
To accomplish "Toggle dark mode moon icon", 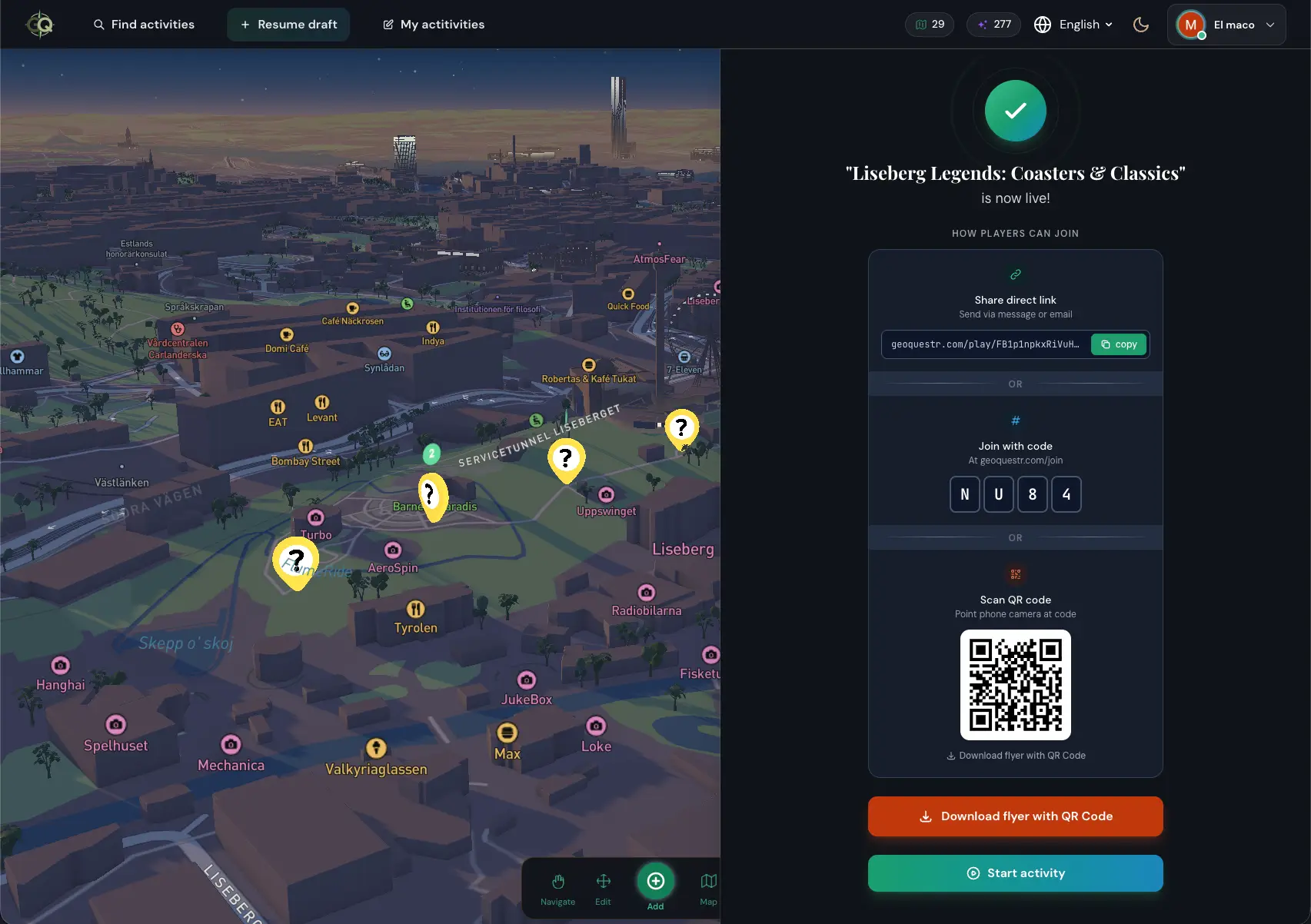I will (x=1141, y=25).
